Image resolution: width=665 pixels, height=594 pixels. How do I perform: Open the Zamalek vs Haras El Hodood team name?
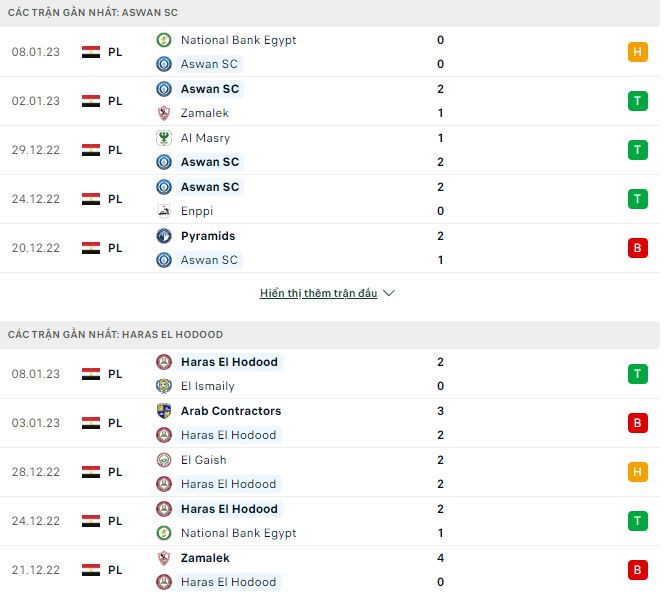[205, 558]
